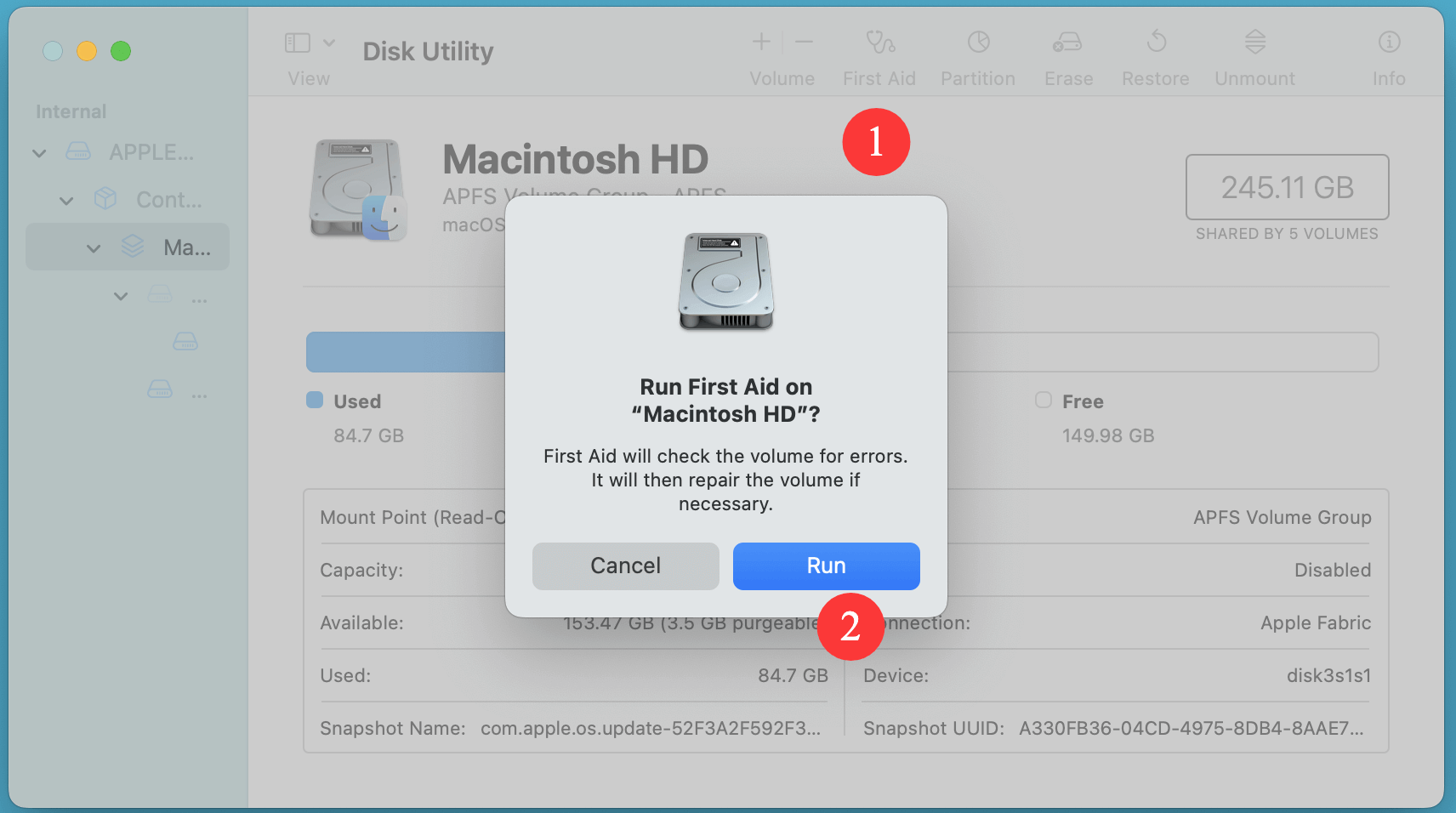
Task: Add a new Volume with the plus icon
Action: 760,40
